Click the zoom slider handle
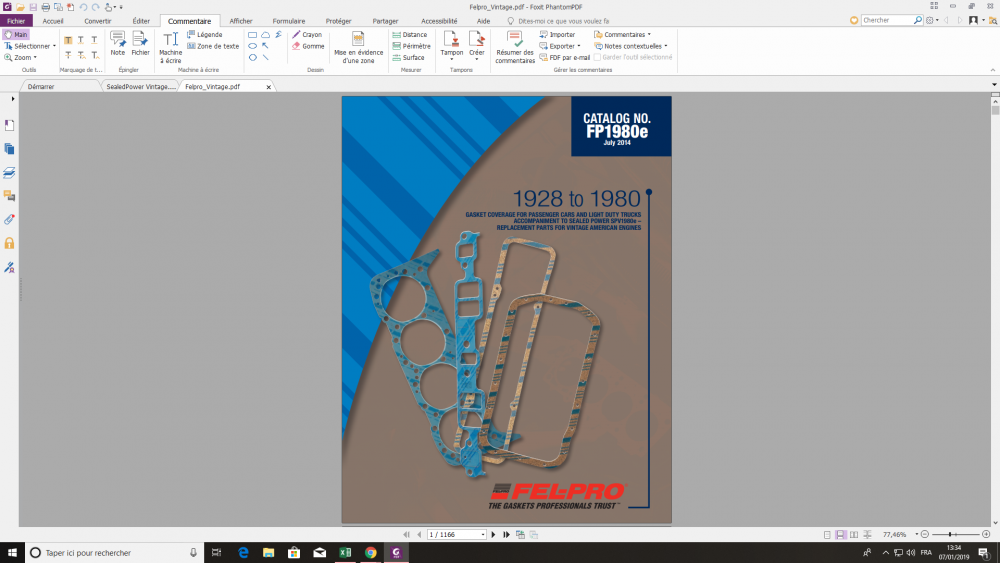This screenshot has height=563, width=1000. (x=950, y=534)
